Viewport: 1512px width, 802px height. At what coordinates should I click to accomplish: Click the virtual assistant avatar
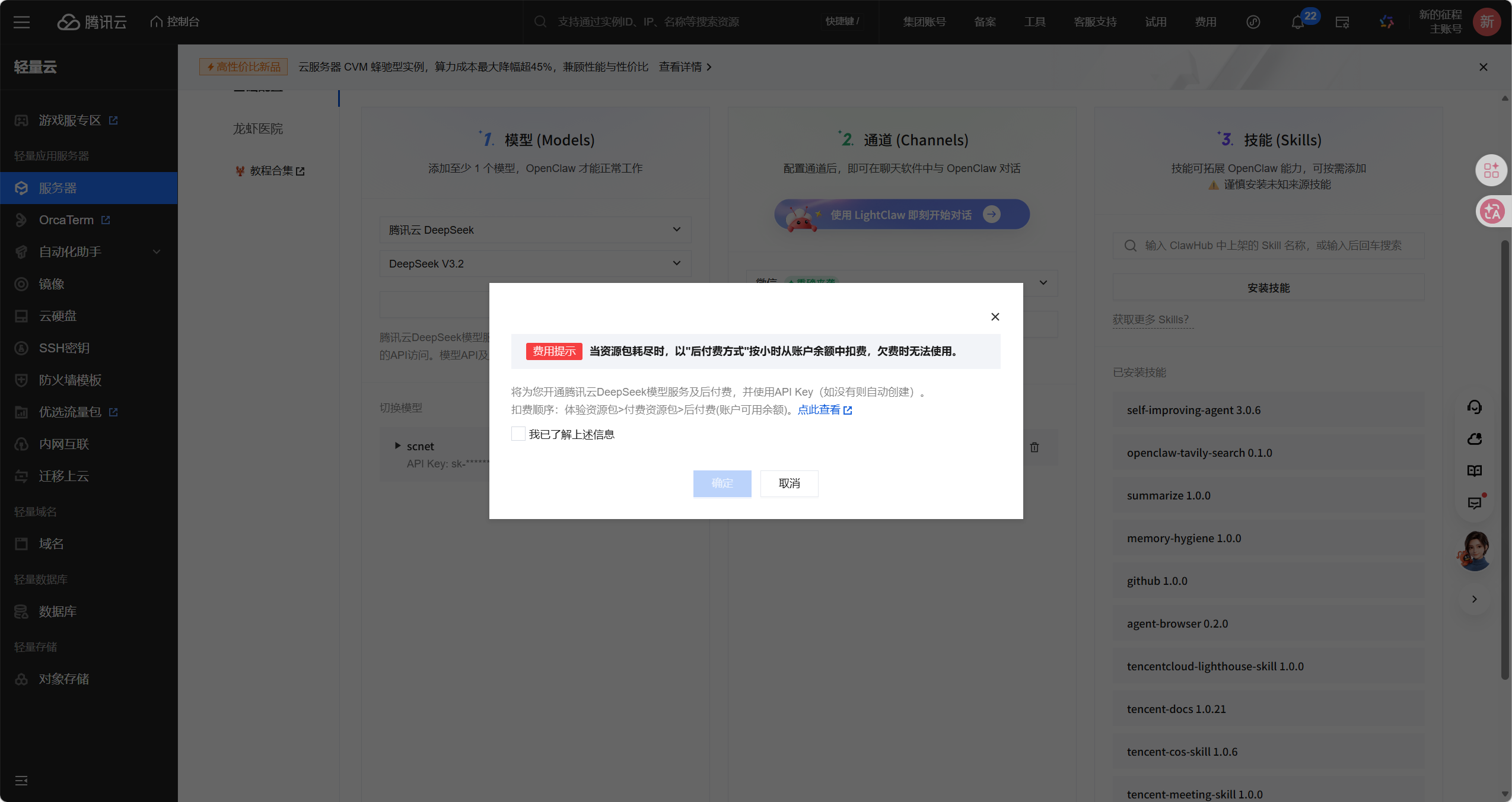(x=1474, y=551)
